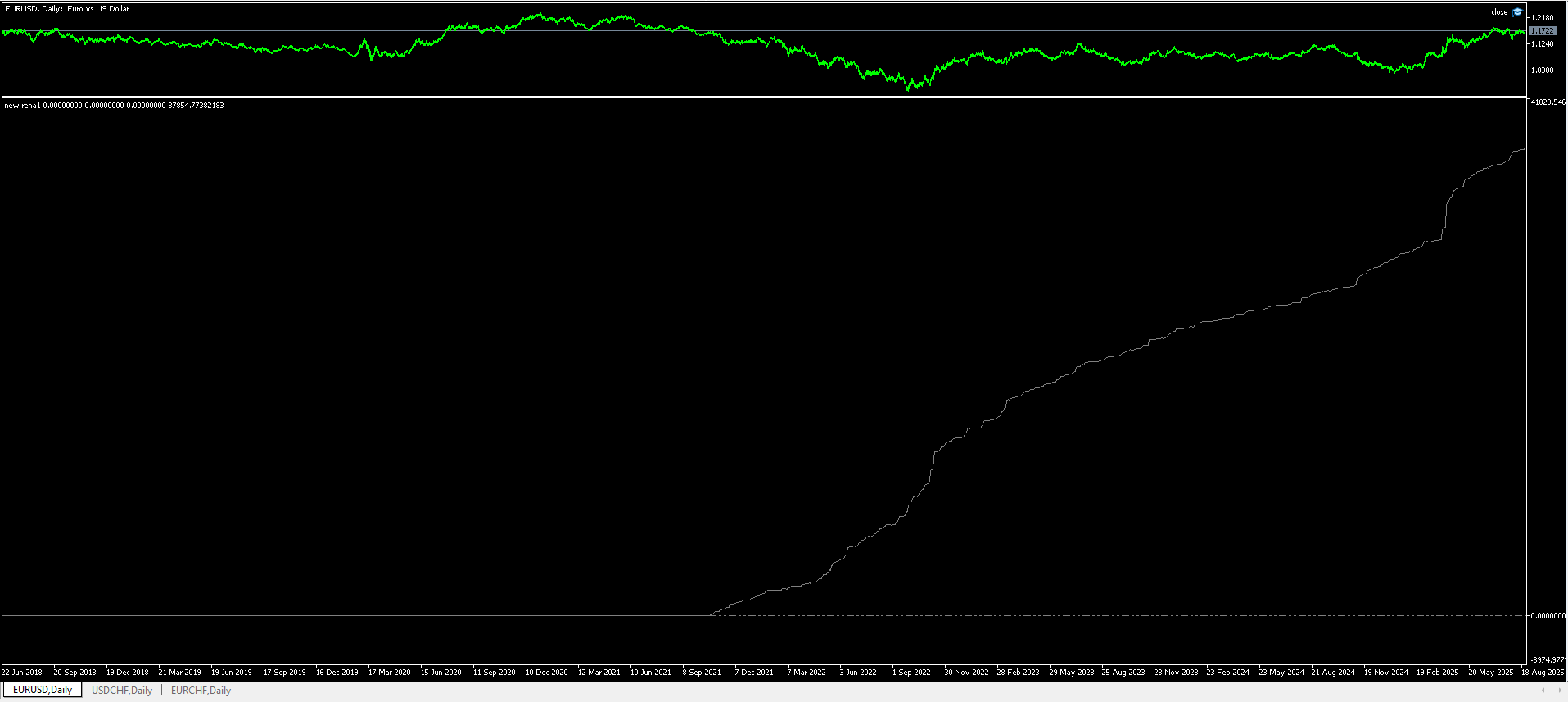The width and height of the screenshot is (1568, 702).
Task: Click the 21 Aug 2024 date label
Action: click(1333, 673)
